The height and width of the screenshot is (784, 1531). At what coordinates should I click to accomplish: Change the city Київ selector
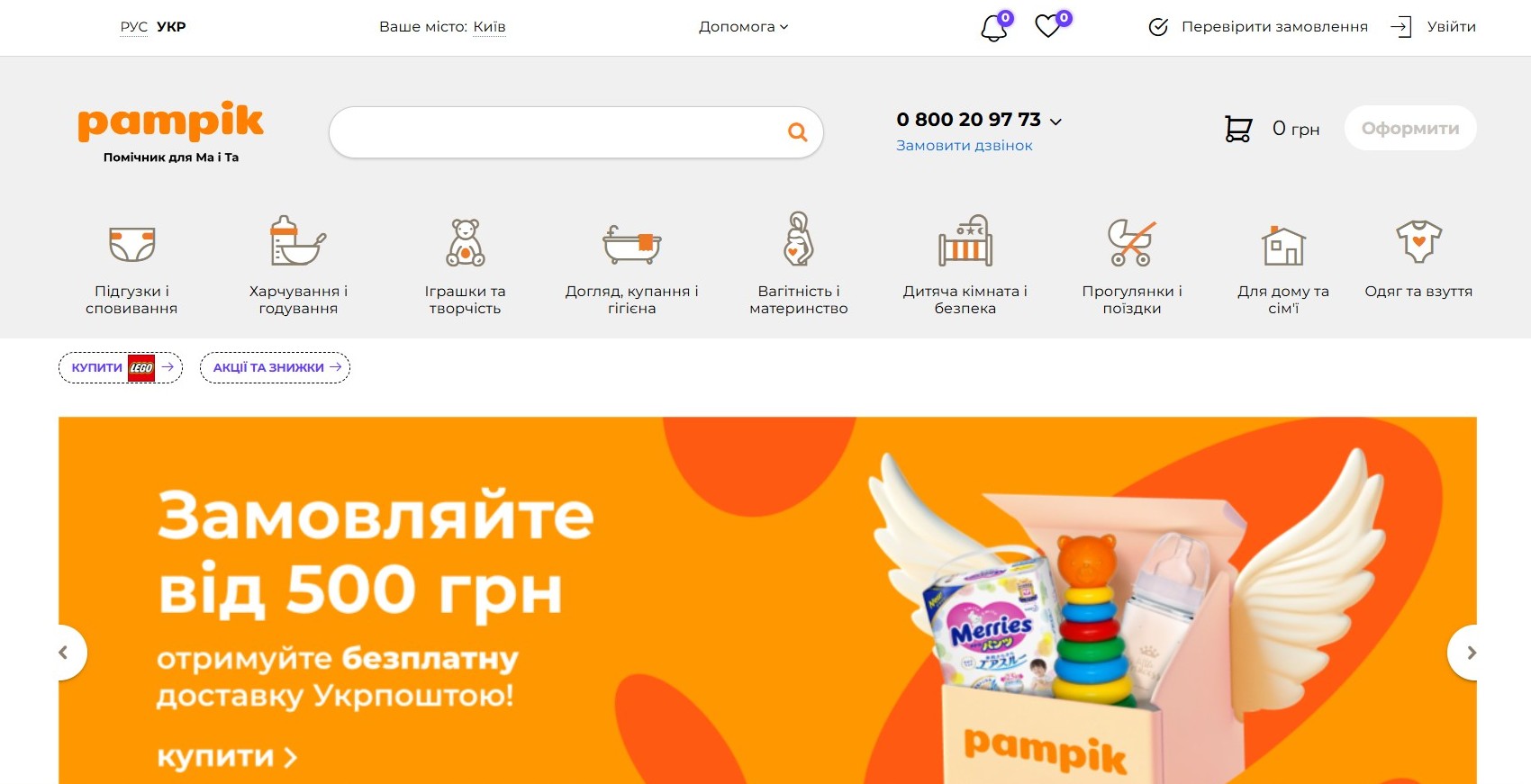[x=489, y=27]
